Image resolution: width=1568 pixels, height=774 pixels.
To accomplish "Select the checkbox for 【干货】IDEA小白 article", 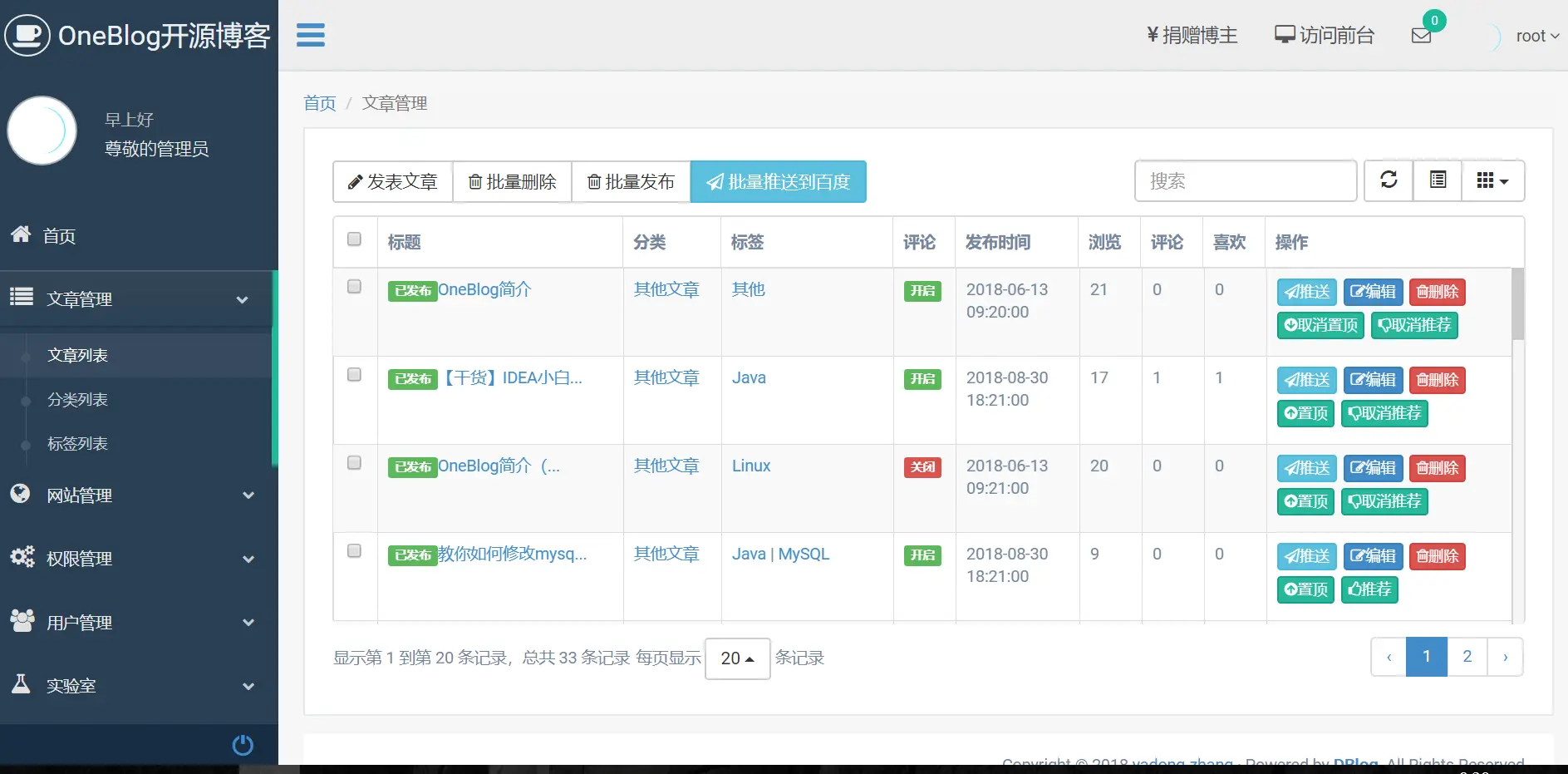I will [x=354, y=375].
